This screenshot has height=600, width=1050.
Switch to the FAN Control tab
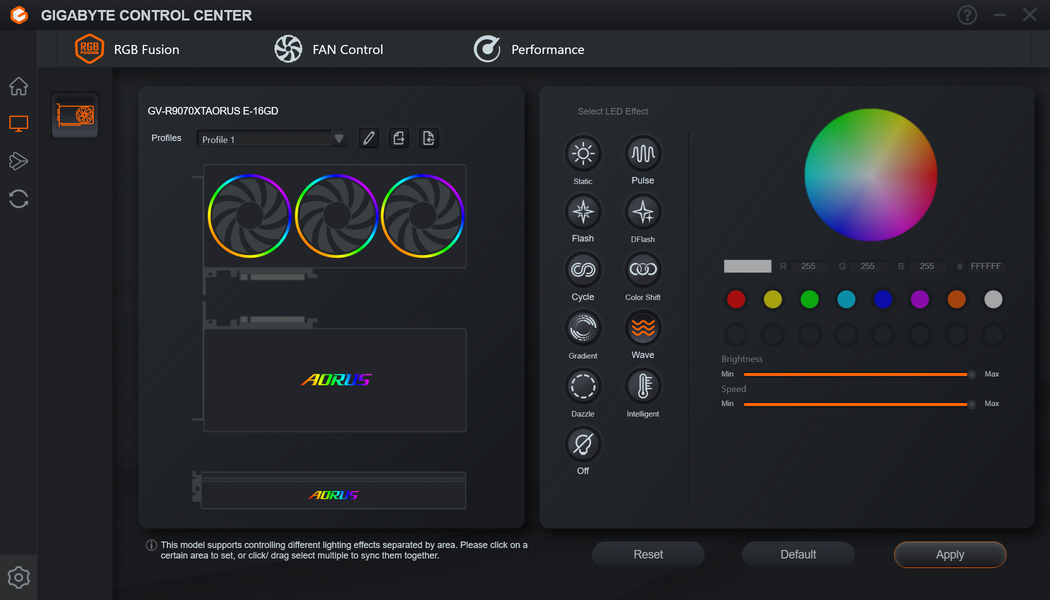point(329,49)
